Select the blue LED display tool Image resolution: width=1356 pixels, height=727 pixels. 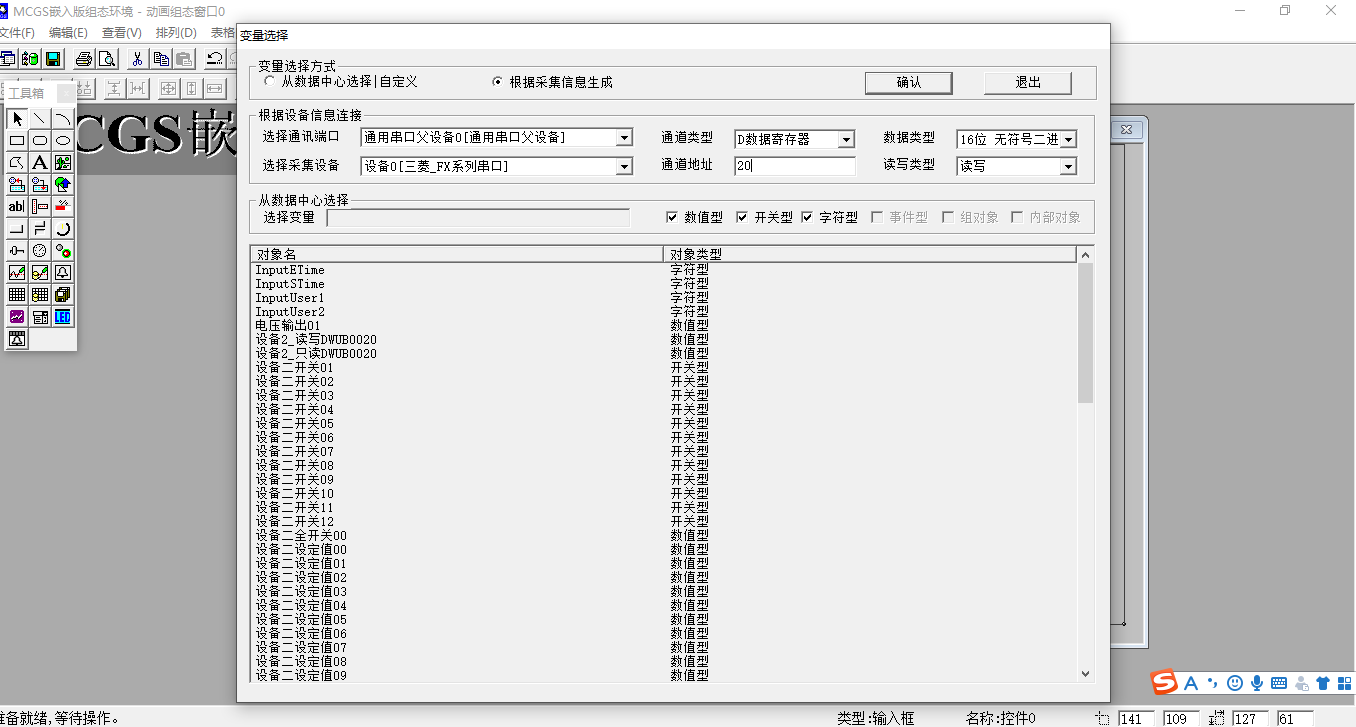point(63,317)
